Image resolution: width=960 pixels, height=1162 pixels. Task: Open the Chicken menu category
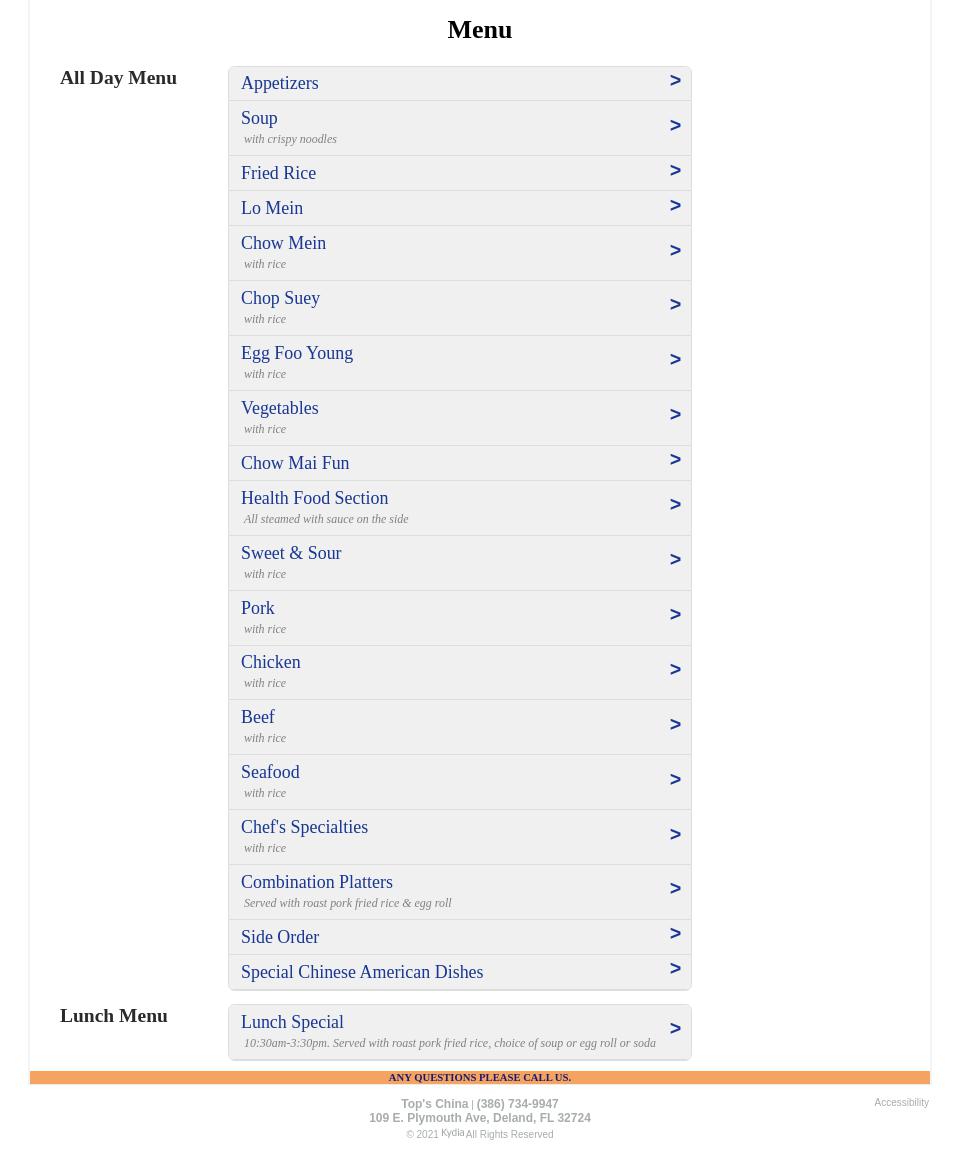click(270, 662)
